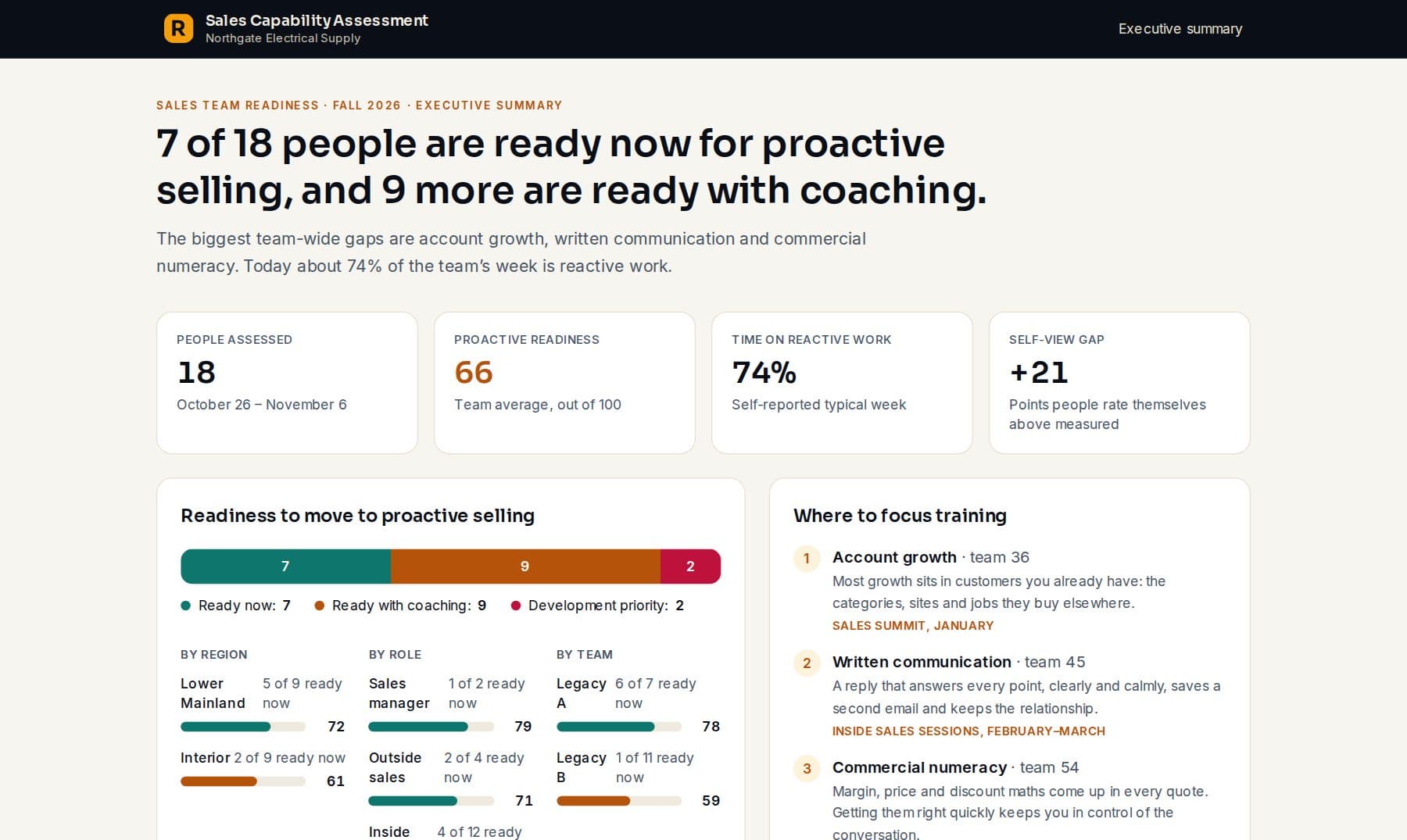This screenshot has width=1407, height=840.
Task: Click the BY ROLE column label
Action: coord(395,655)
